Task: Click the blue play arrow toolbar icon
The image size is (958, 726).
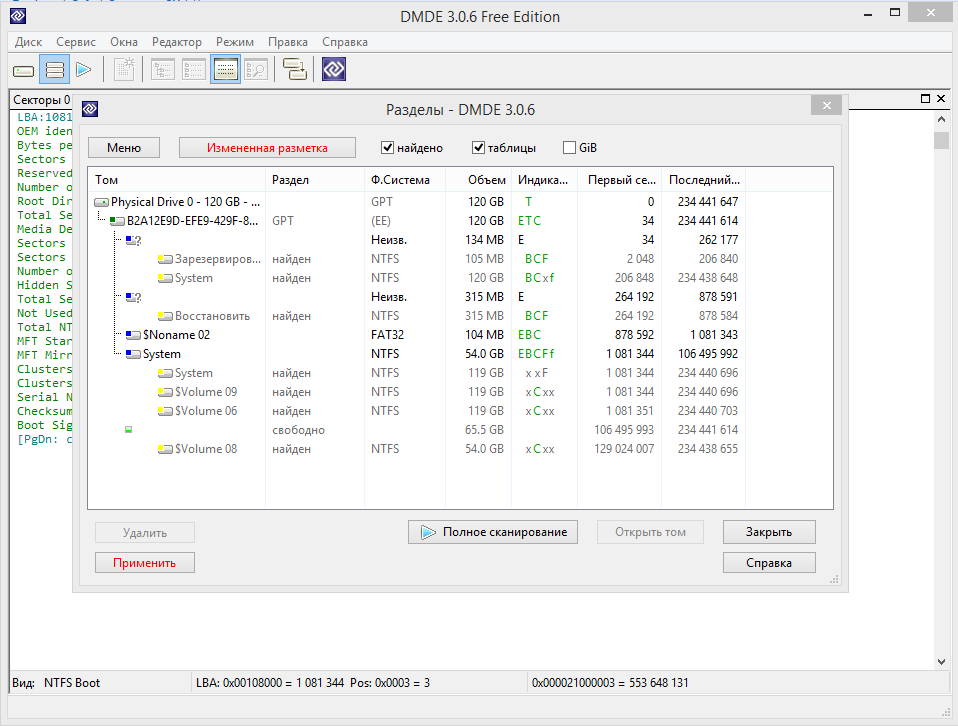Action: coord(84,70)
